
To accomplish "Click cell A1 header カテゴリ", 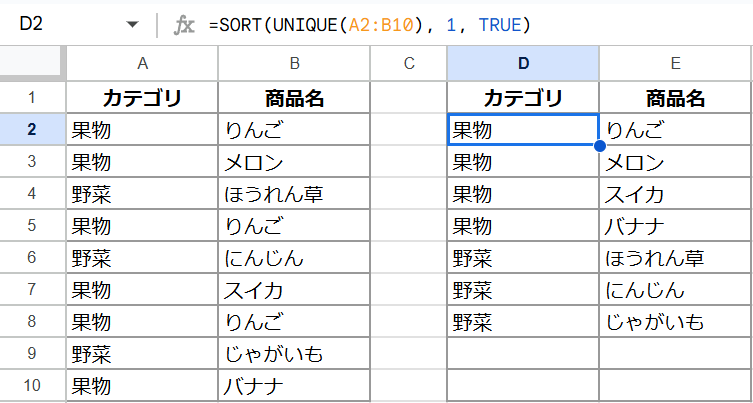I will click(142, 98).
